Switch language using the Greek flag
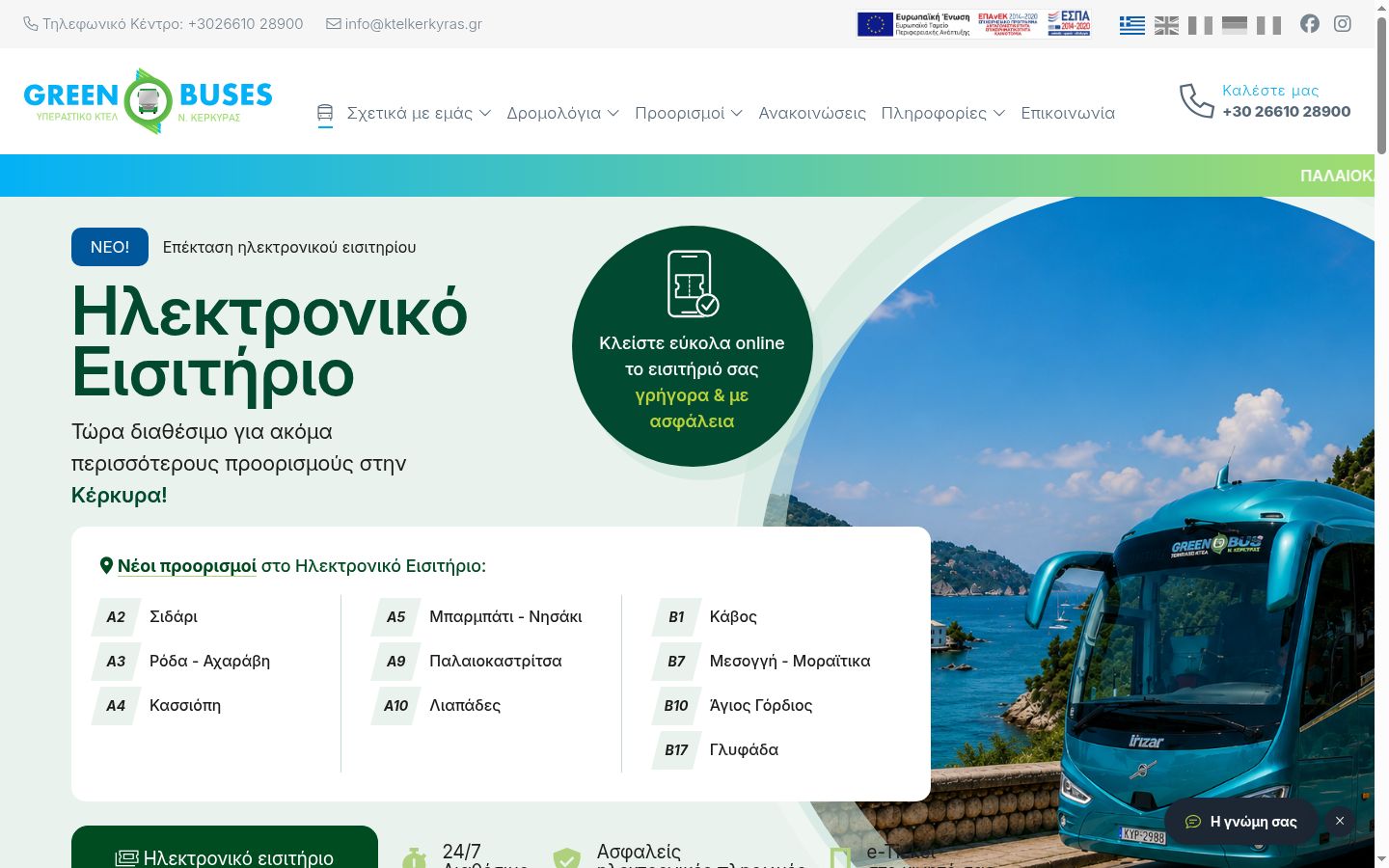Image resolution: width=1389 pixels, height=868 pixels. pyautogui.click(x=1132, y=24)
